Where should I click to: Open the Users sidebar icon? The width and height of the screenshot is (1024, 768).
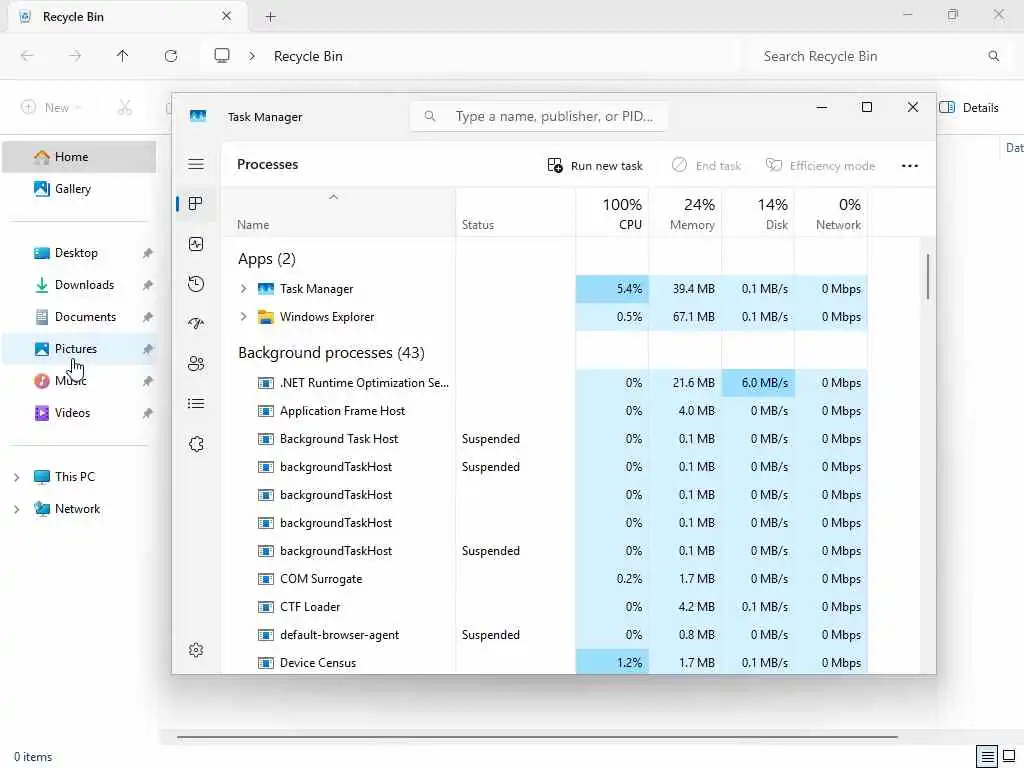[196, 364]
